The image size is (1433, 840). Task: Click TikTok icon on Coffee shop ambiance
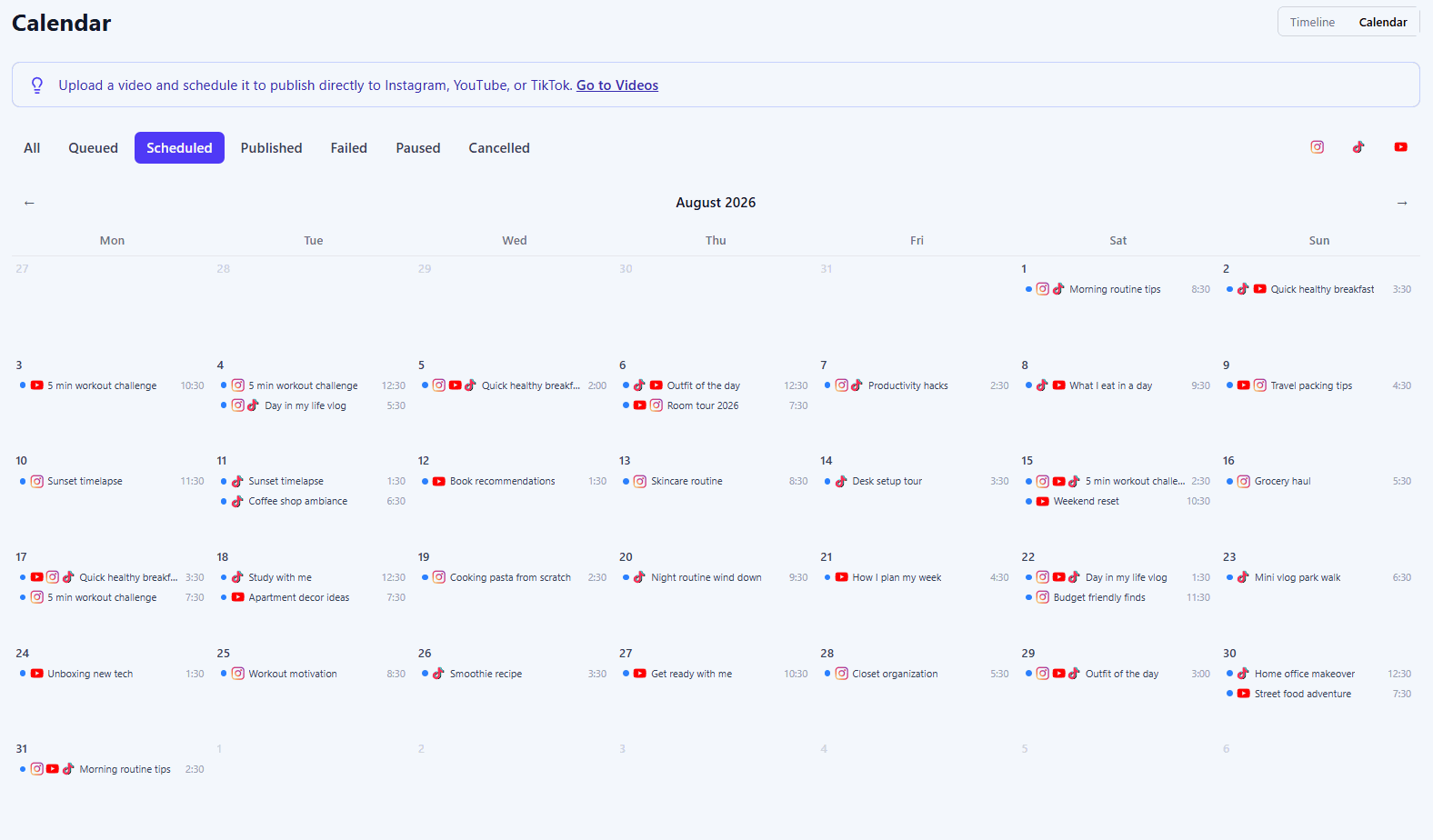237,502
